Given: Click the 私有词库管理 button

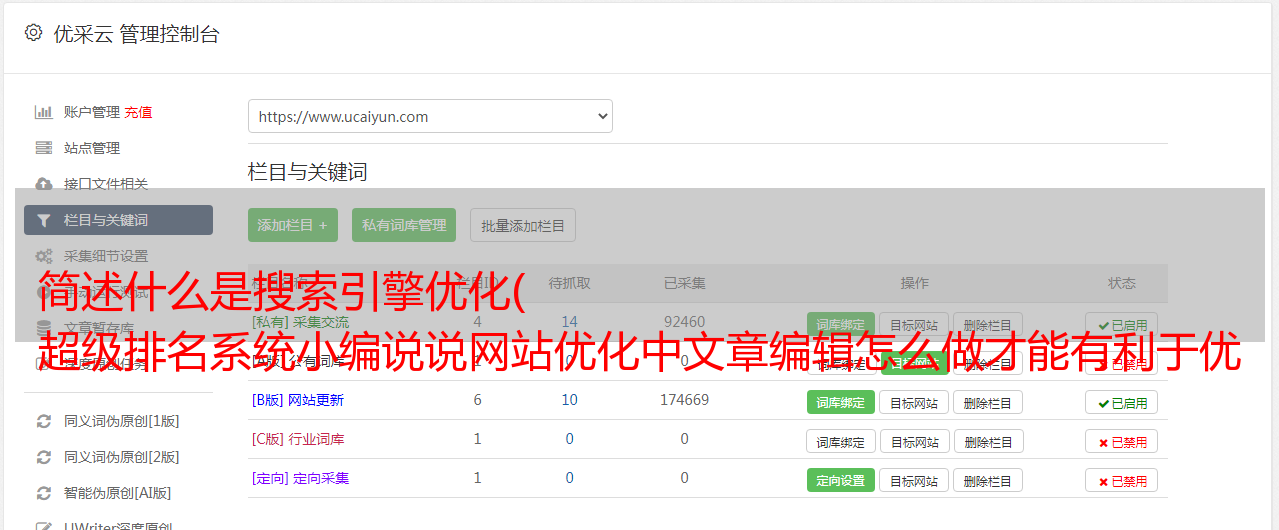Looking at the screenshot, I should coord(404,225).
